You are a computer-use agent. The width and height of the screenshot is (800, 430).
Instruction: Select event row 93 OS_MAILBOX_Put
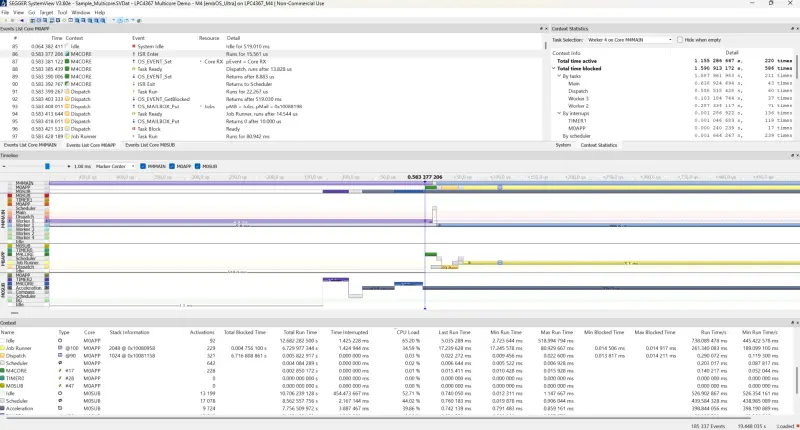(271, 107)
